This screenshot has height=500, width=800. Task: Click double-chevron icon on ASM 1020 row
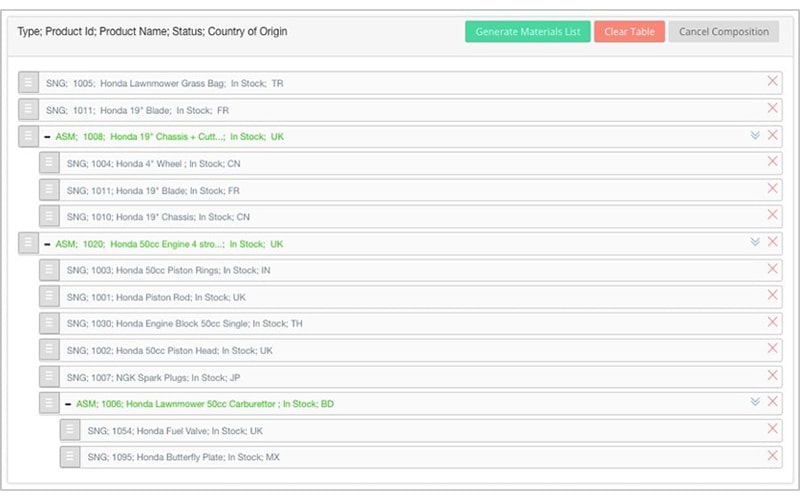pos(755,242)
